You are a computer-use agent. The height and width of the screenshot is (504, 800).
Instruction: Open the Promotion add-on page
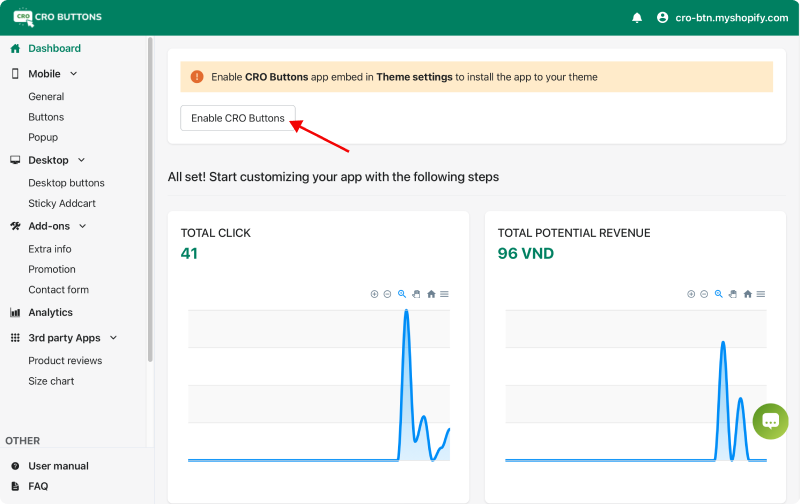coord(52,269)
